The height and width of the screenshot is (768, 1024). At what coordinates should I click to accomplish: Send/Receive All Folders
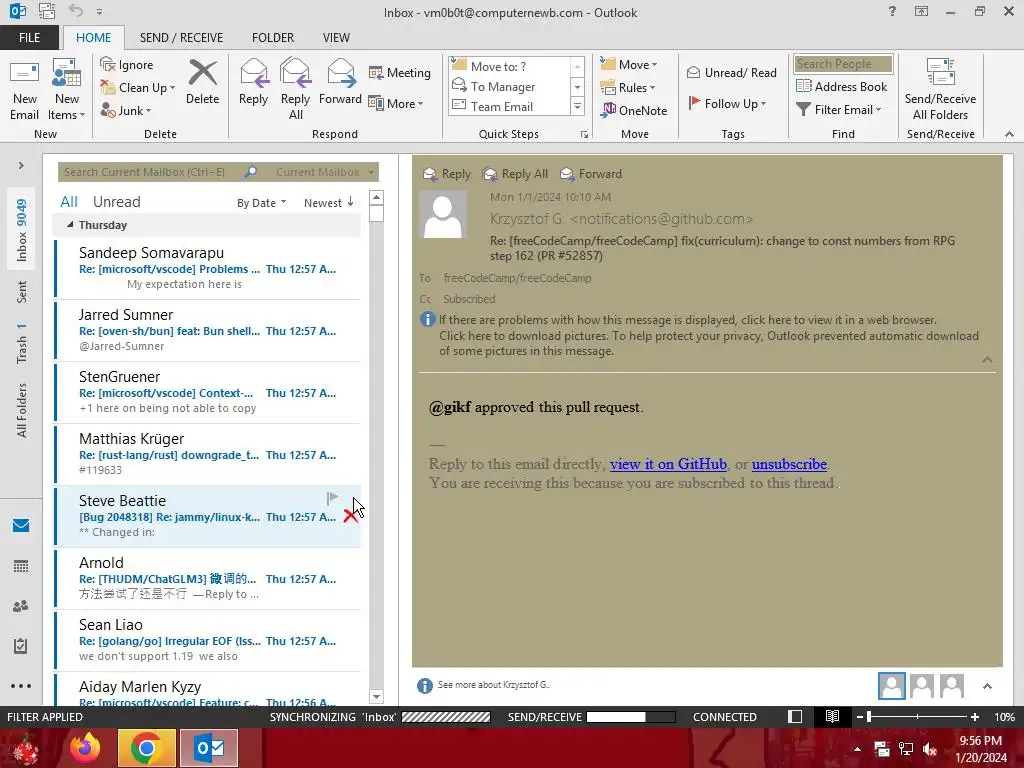940,90
